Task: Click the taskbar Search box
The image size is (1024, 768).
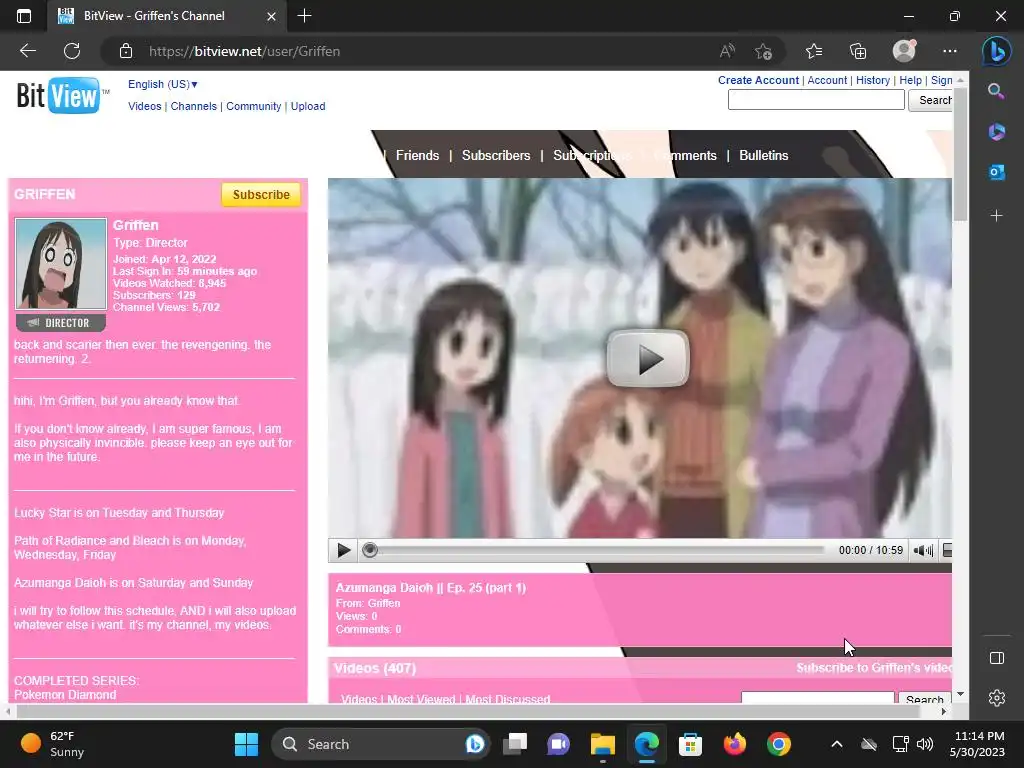Action: pyautogui.click(x=381, y=744)
